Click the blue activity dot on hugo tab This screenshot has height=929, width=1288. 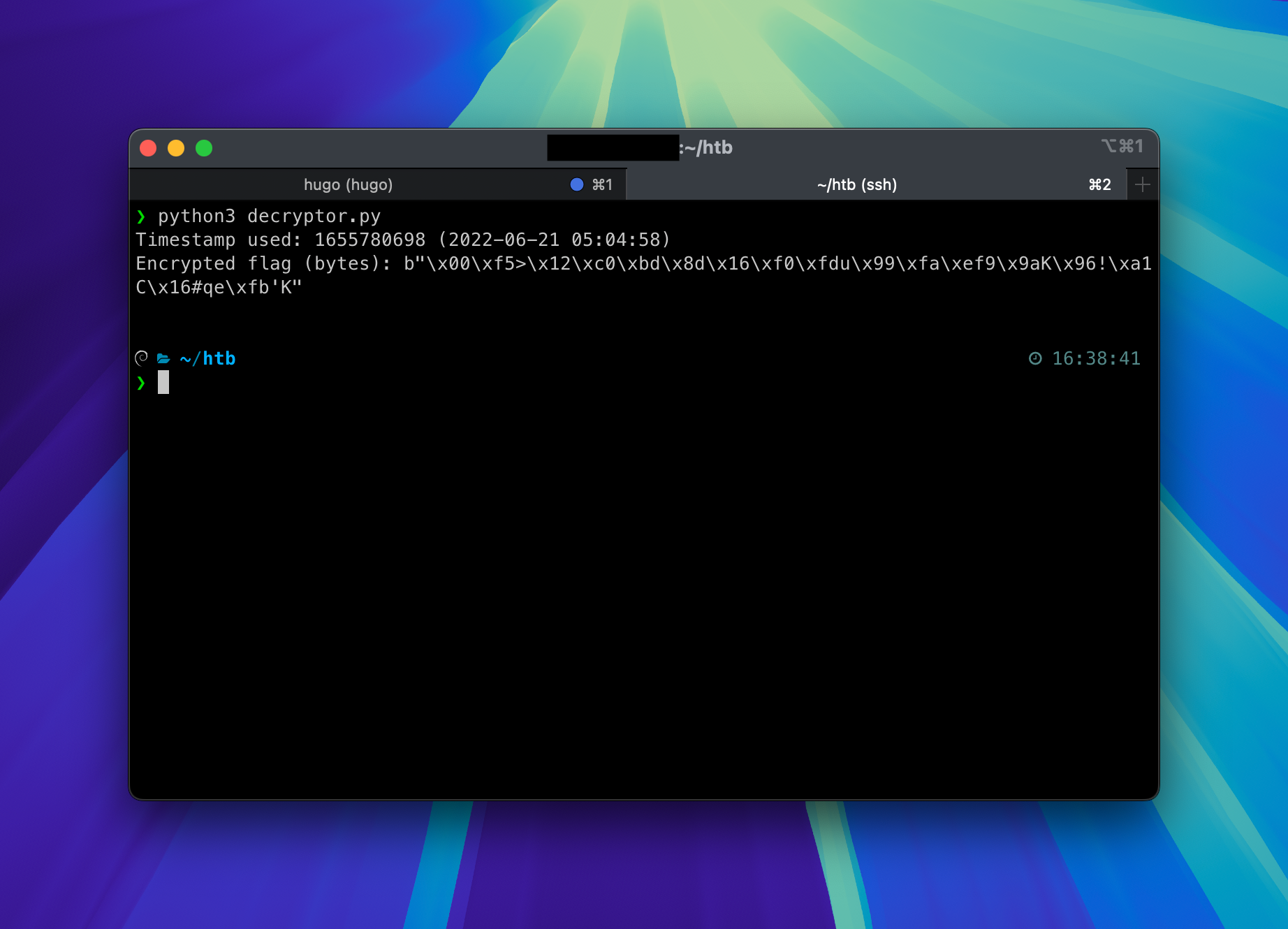tap(576, 184)
